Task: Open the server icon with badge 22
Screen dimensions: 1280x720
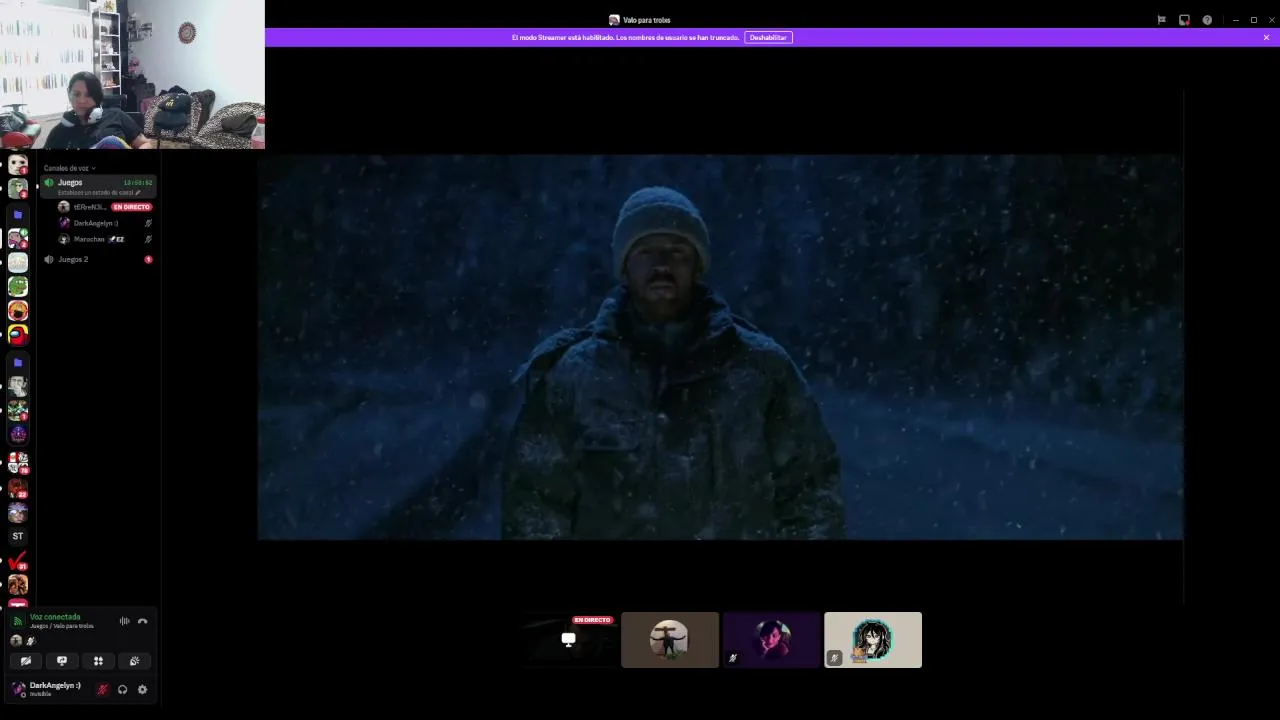Action: [x=18, y=488]
